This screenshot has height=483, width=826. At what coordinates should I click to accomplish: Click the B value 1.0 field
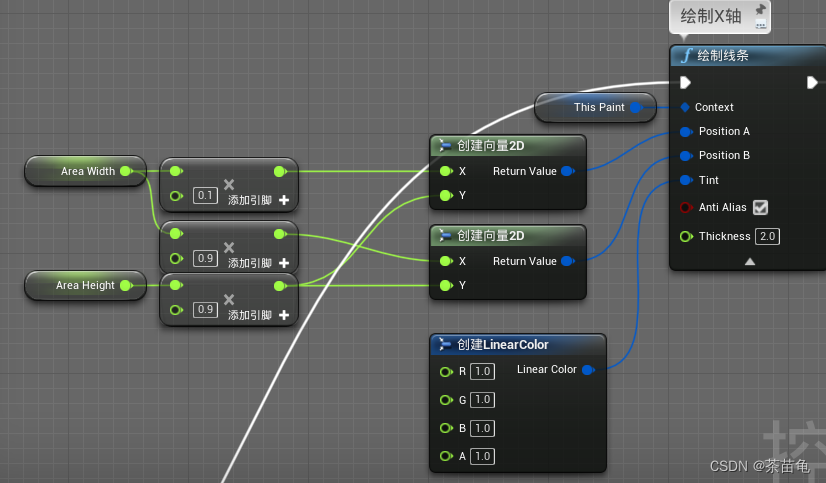coord(483,428)
